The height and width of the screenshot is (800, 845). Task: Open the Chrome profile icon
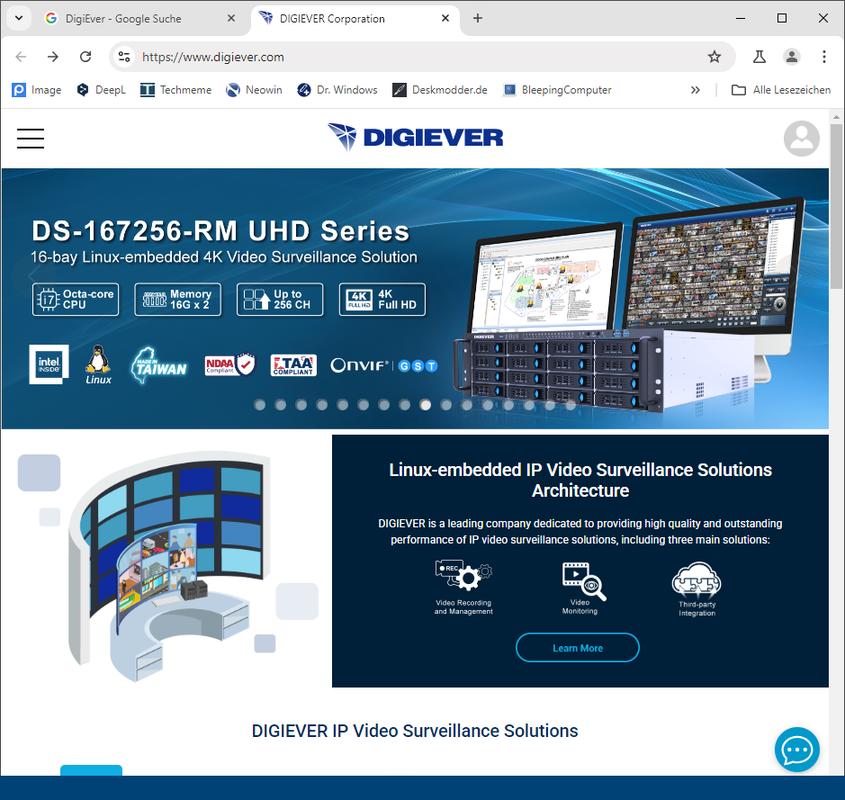click(792, 57)
